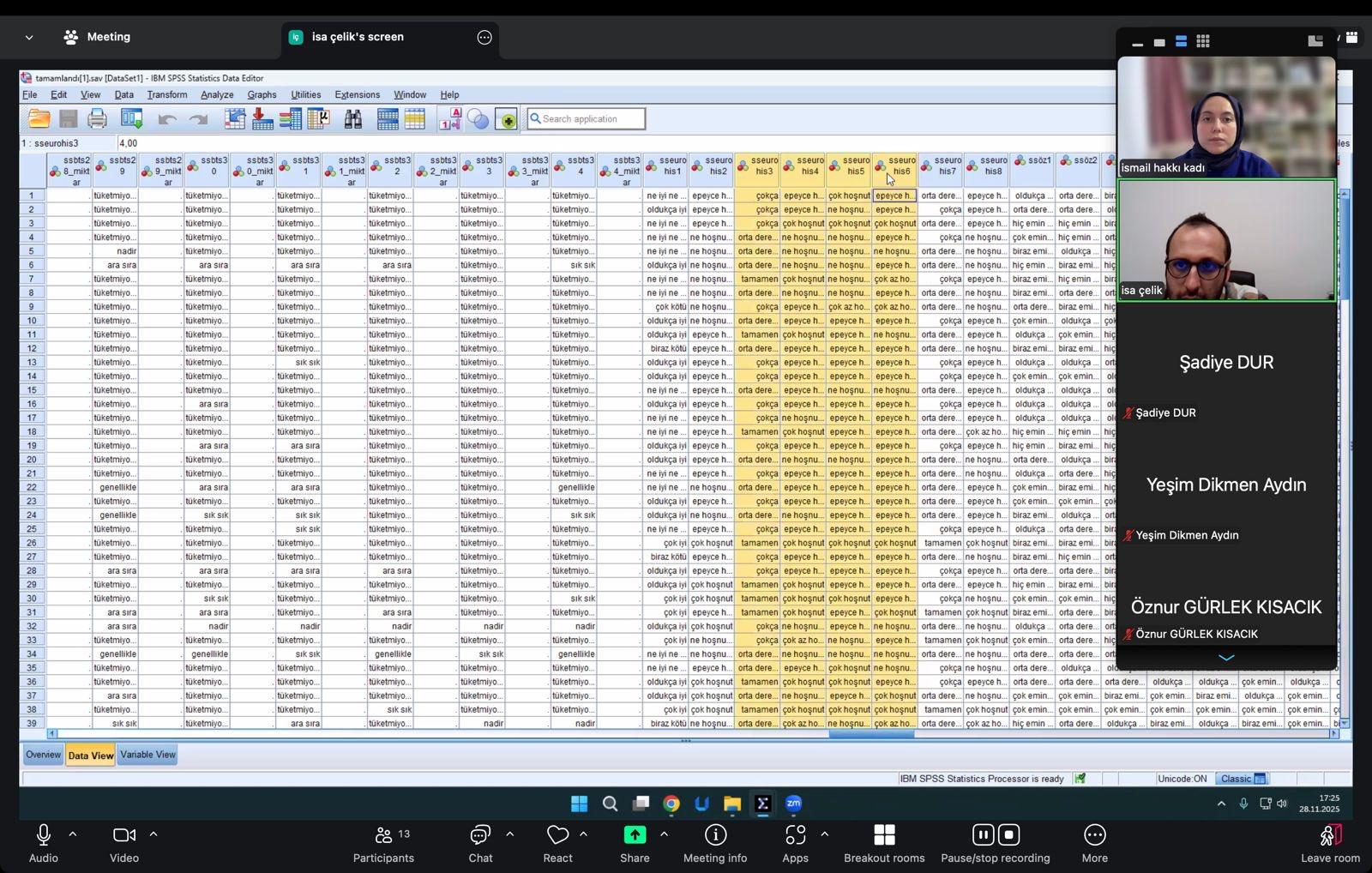Open Zoom app from the Windows taskbar
1372x873 pixels.
pos(793,804)
